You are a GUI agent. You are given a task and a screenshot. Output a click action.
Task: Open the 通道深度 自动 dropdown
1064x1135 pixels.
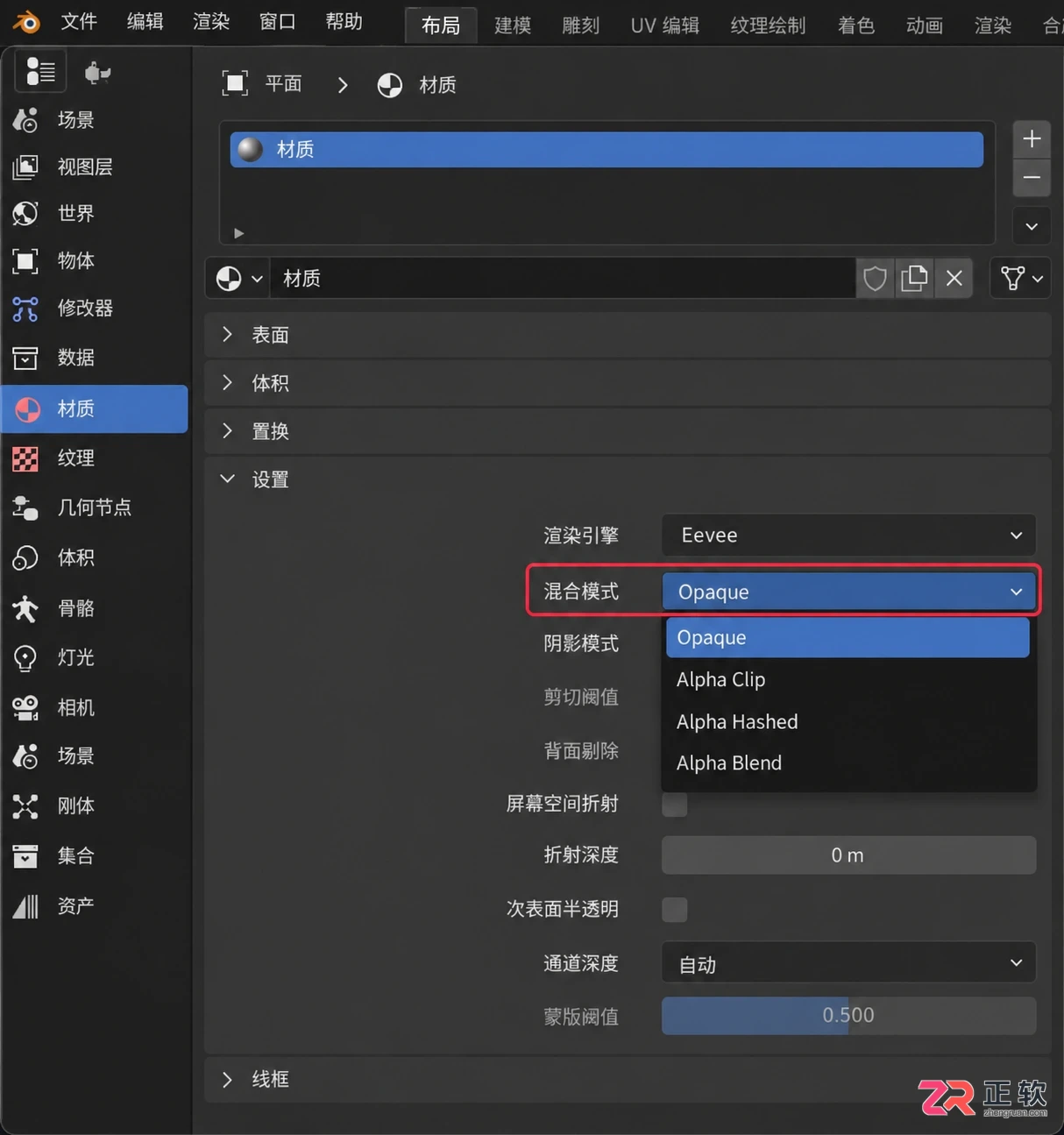[848, 963]
